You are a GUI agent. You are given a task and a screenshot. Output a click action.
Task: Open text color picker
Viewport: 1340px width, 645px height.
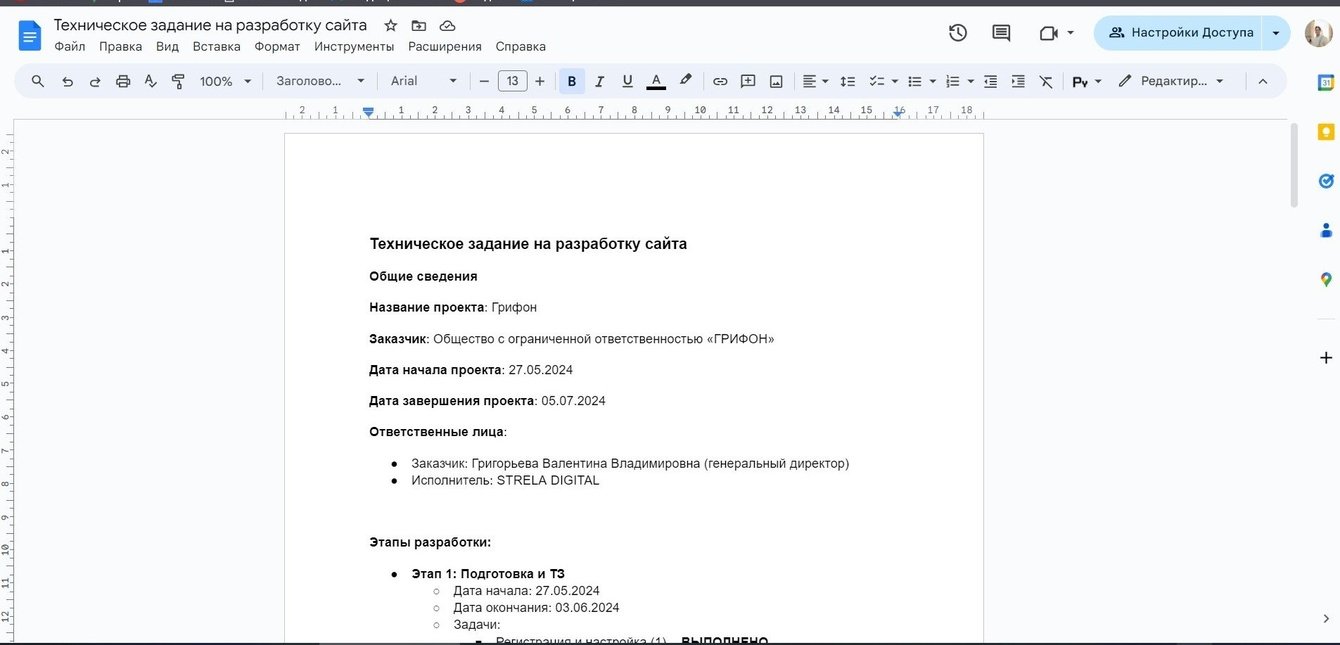[x=656, y=81]
